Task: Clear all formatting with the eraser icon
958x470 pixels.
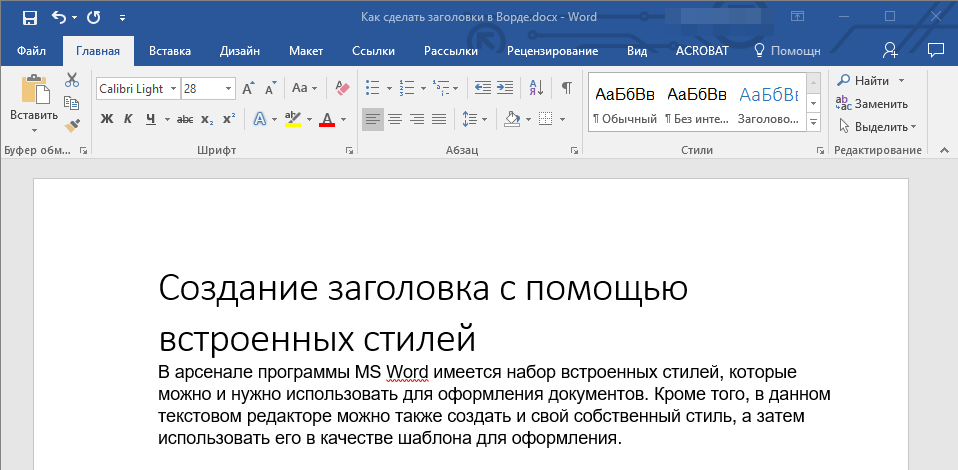Action: click(343, 88)
